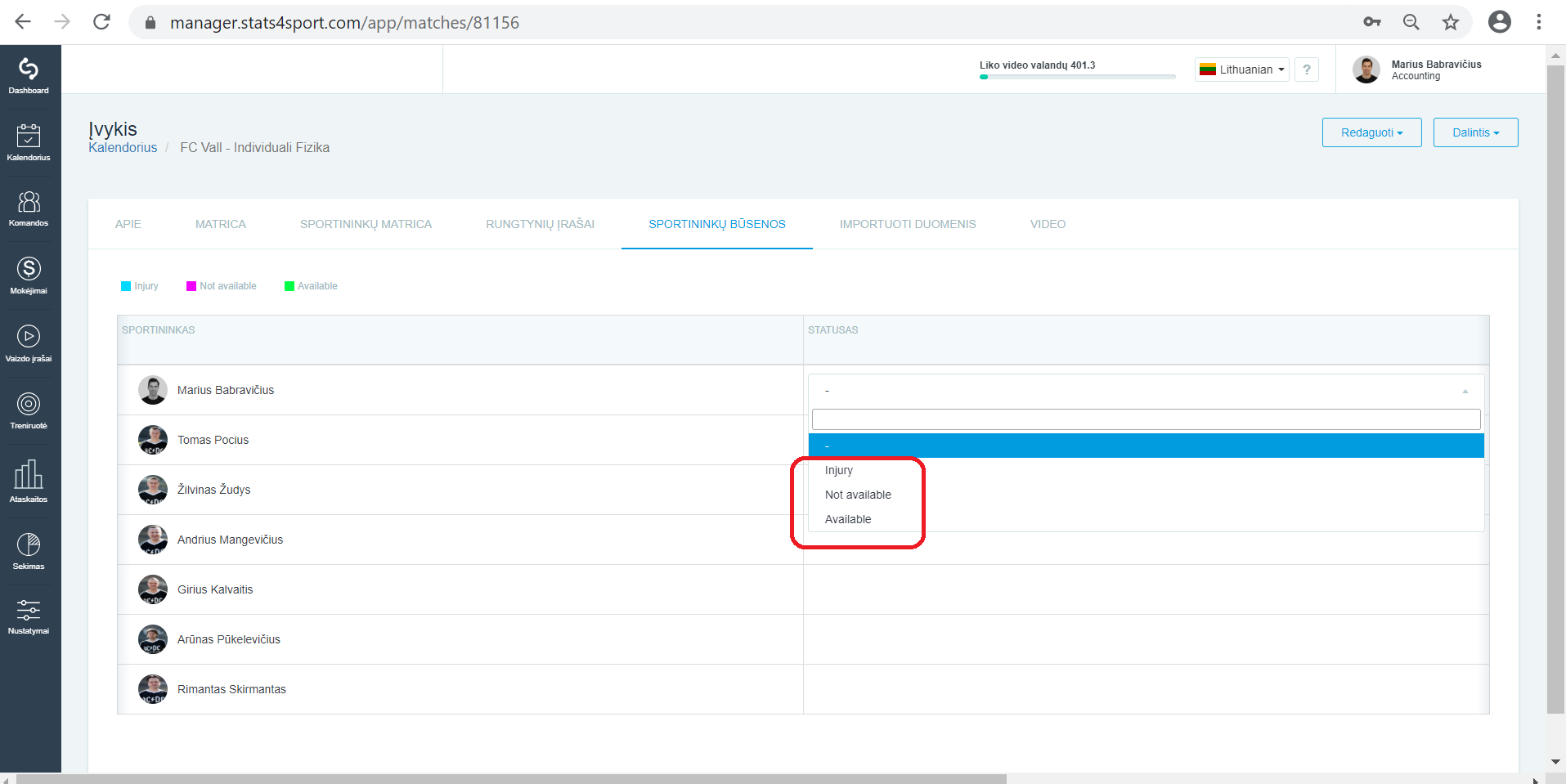Click the dropdown search input field
Image resolution: width=1566 pixels, height=784 pixels.
point(1146,419)
